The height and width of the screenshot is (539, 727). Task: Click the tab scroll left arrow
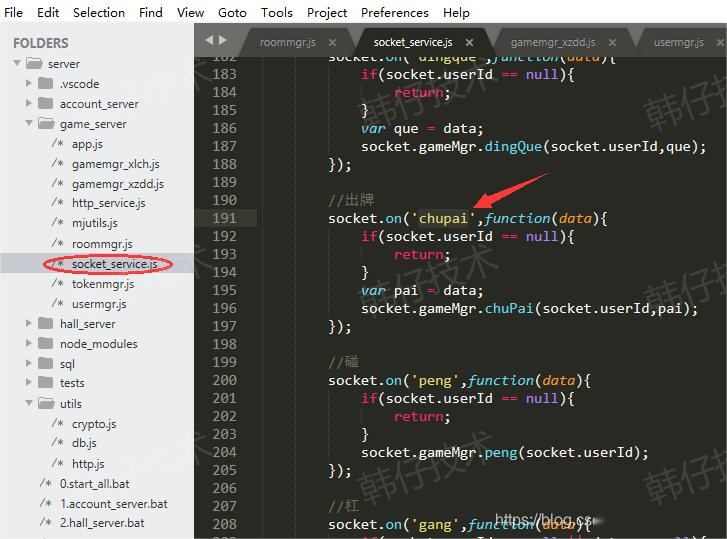(209, 41)
